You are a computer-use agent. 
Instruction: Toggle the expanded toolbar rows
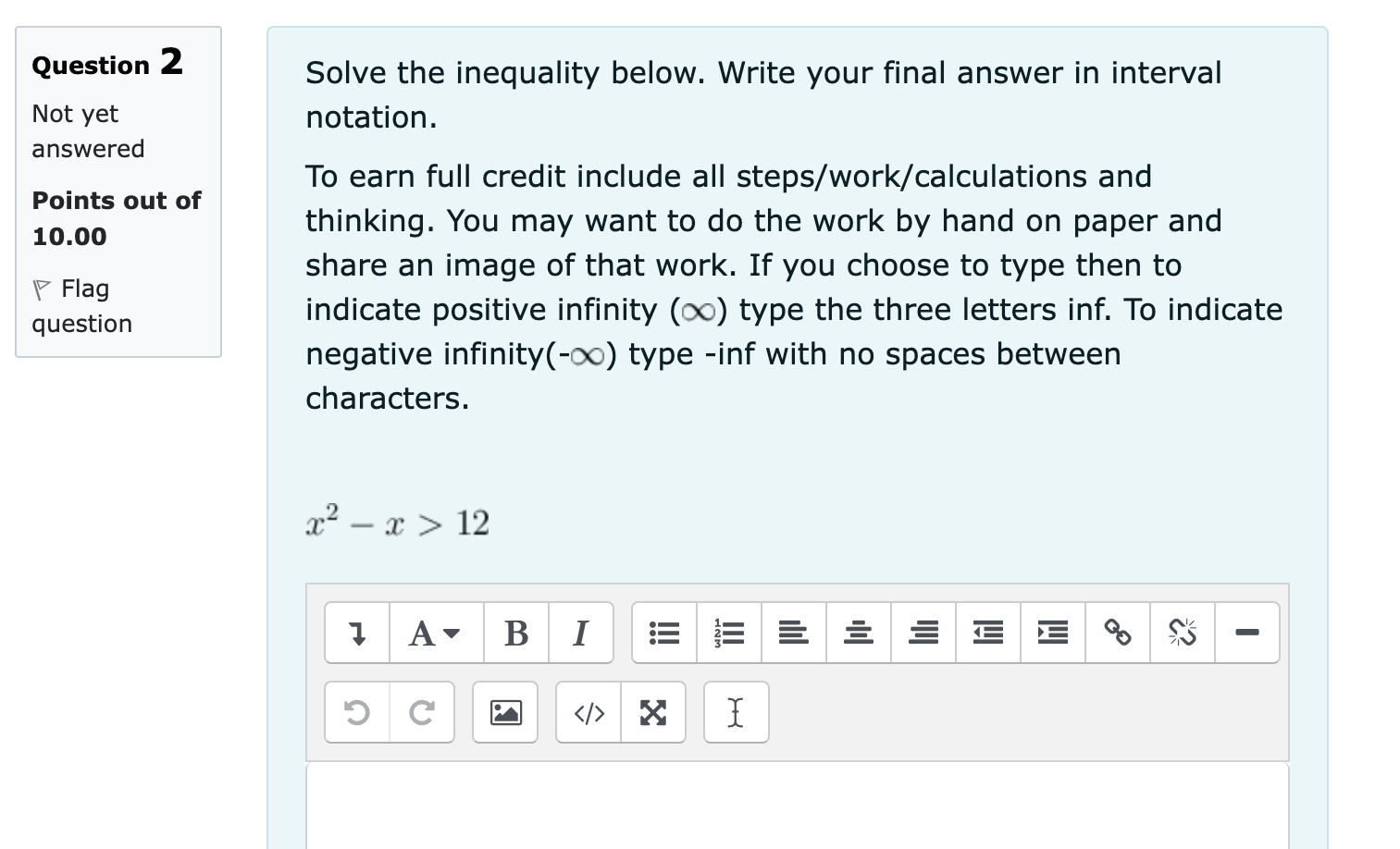pyautogui.click(x=357, y=633)
